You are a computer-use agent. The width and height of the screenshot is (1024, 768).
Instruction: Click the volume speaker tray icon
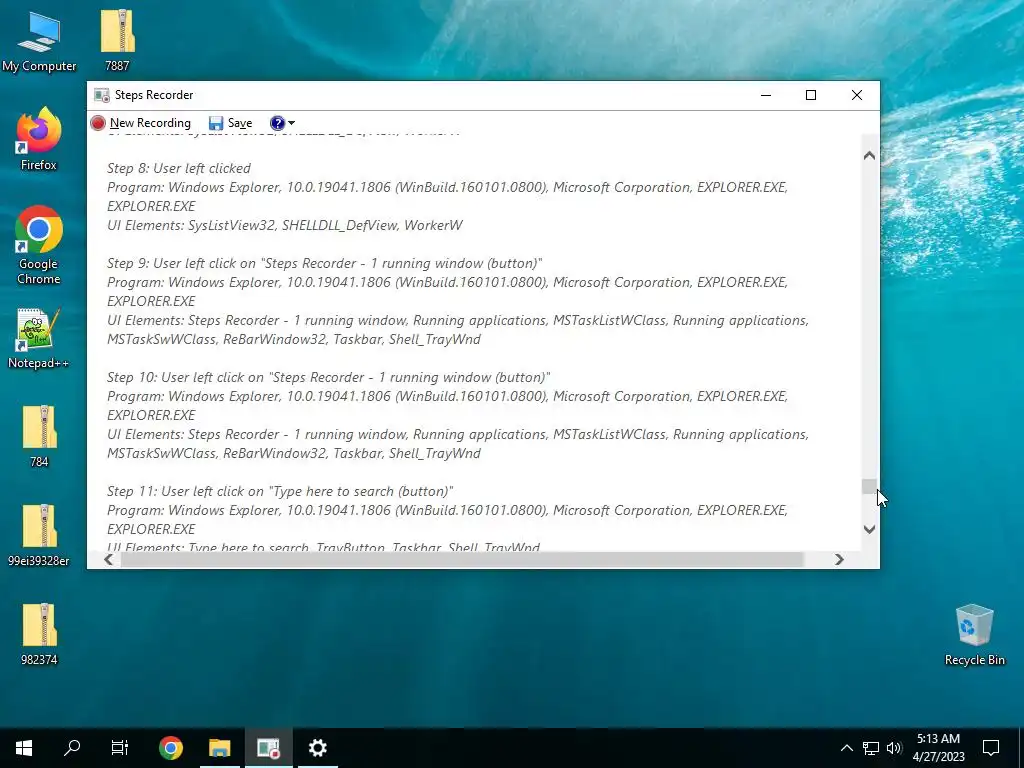[894, 748]
